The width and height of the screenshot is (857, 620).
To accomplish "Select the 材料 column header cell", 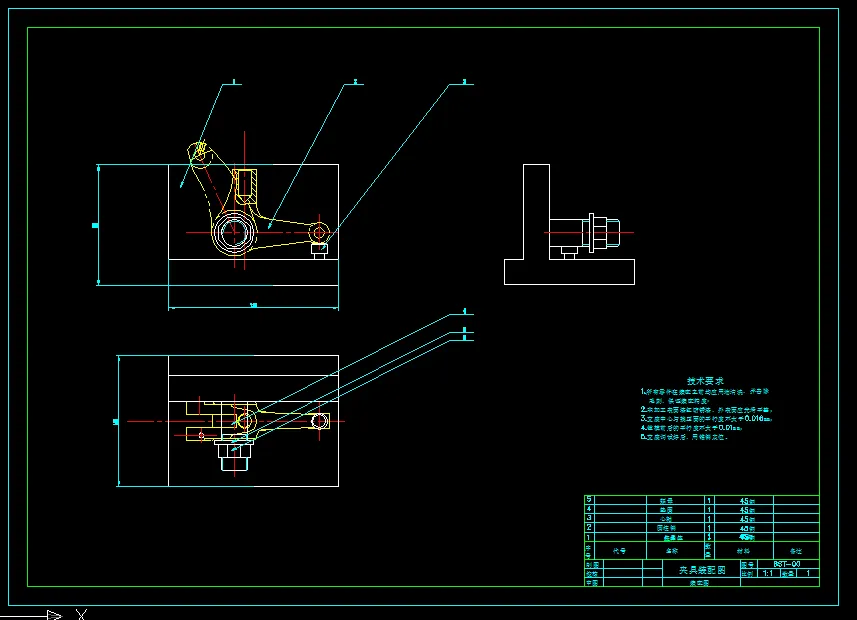I will [x=743, y=551].
